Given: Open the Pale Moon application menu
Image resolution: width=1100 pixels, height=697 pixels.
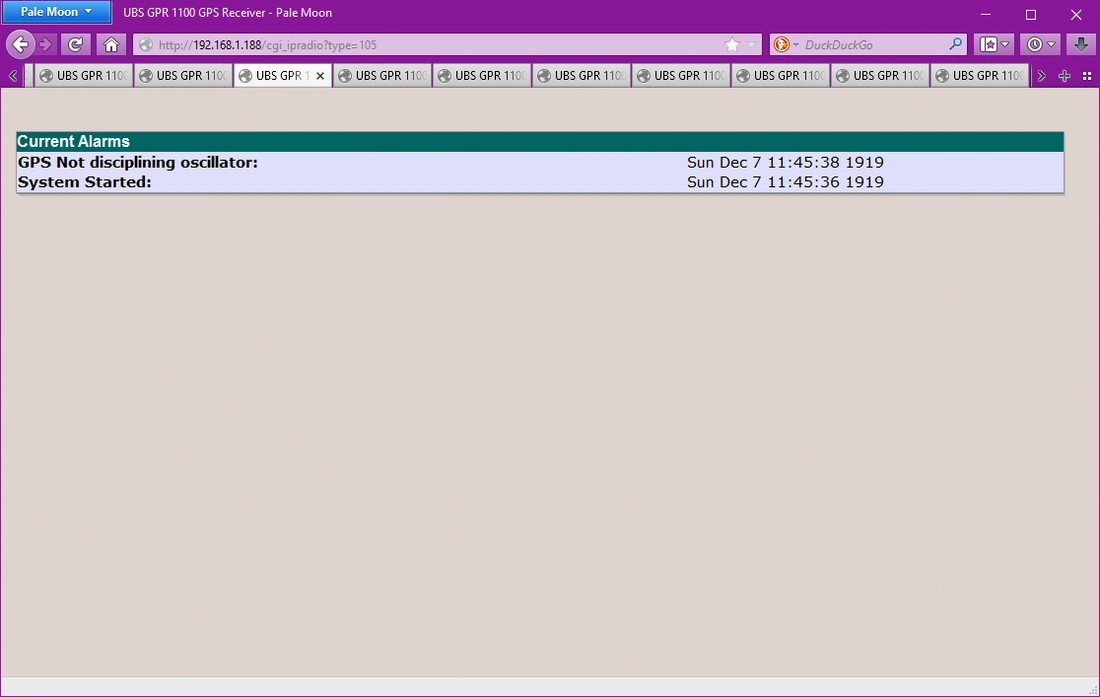Looking at the screenshot, I should [x=56, y=12].
